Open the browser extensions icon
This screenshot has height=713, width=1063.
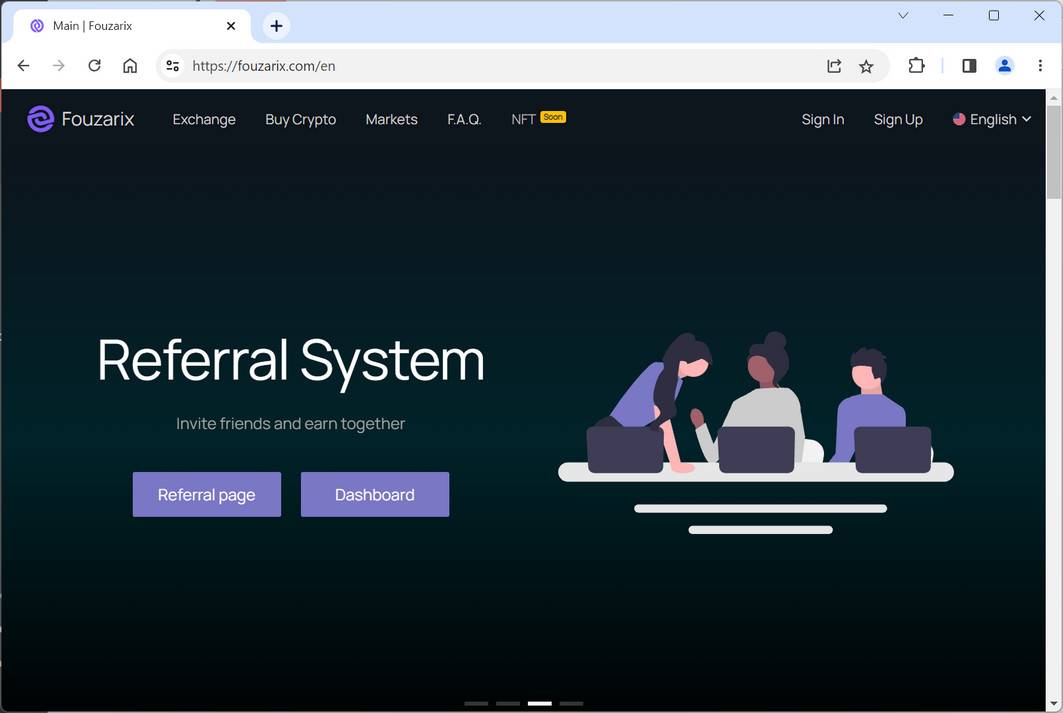tap(916, 65)
